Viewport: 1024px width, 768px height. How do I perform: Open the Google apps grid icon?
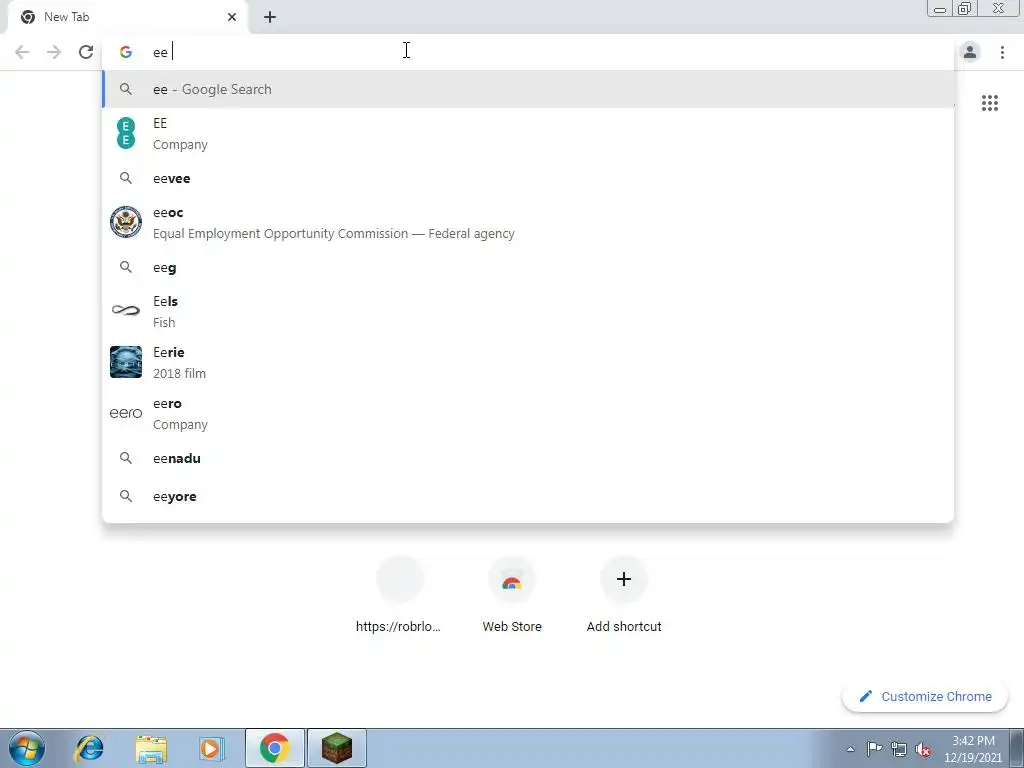pyautogui.click(x=989, y=103)
